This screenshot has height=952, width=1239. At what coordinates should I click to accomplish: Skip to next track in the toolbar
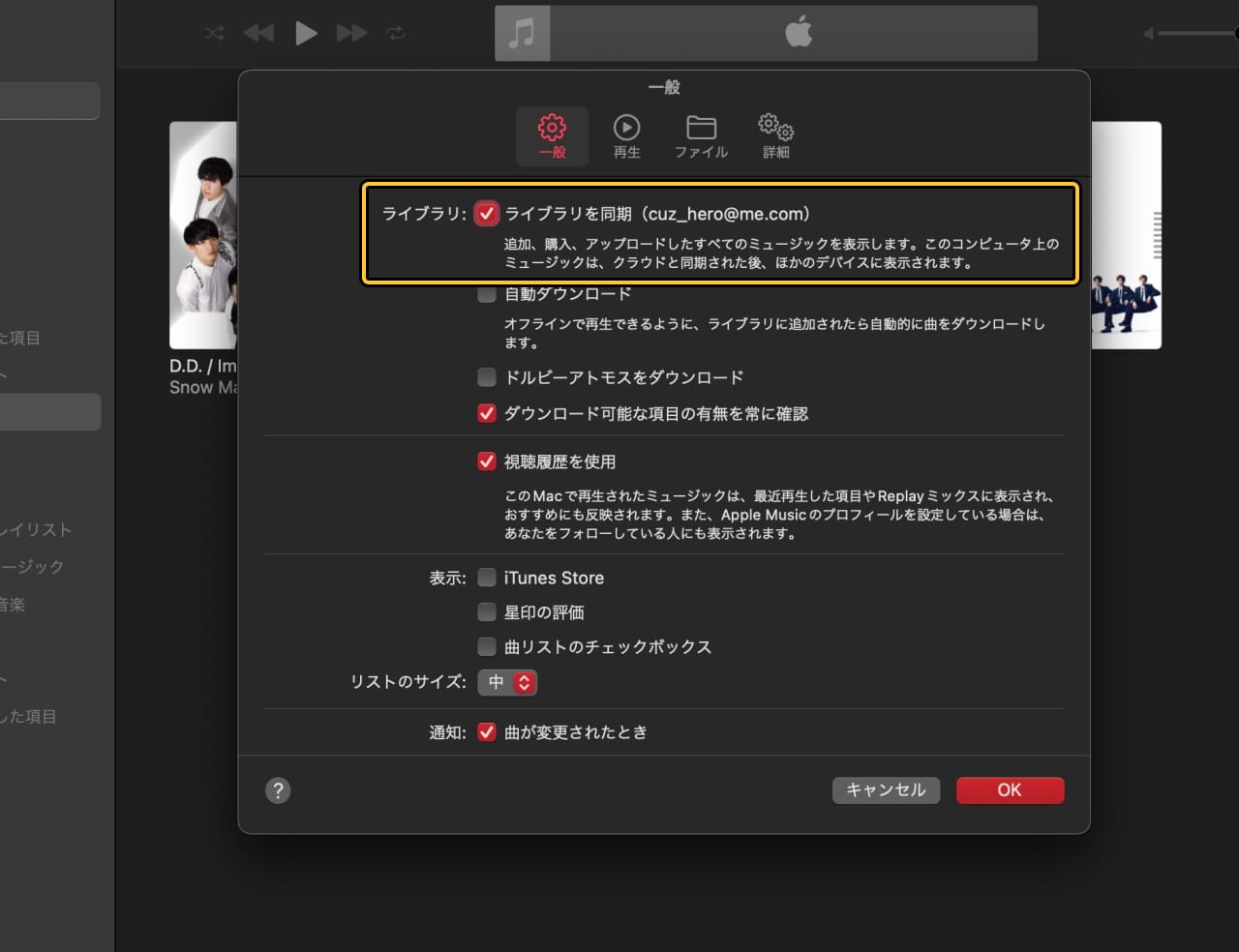coord(351,34)
